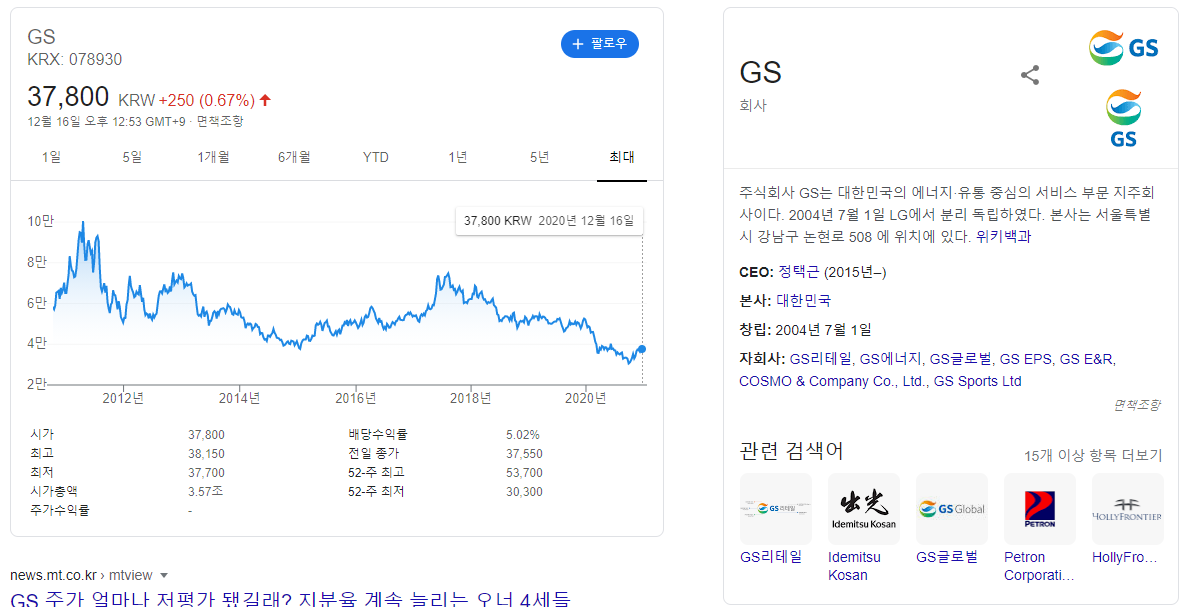Click the vertical GS logo image
Screen dimensions: 1190x607
[1123, 118]
